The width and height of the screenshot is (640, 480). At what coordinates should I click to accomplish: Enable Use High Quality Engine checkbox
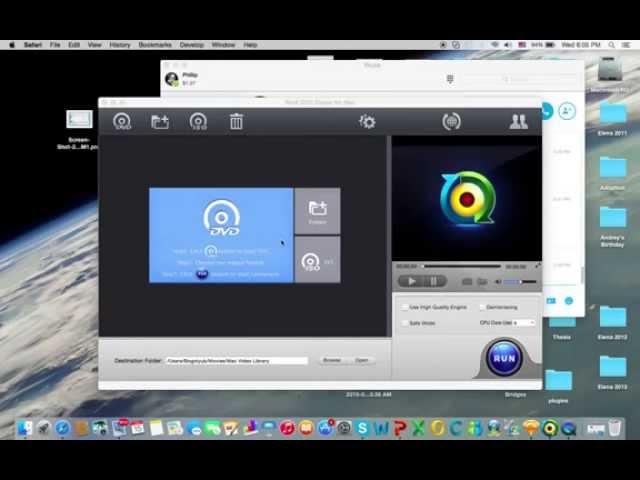(404, 307)
